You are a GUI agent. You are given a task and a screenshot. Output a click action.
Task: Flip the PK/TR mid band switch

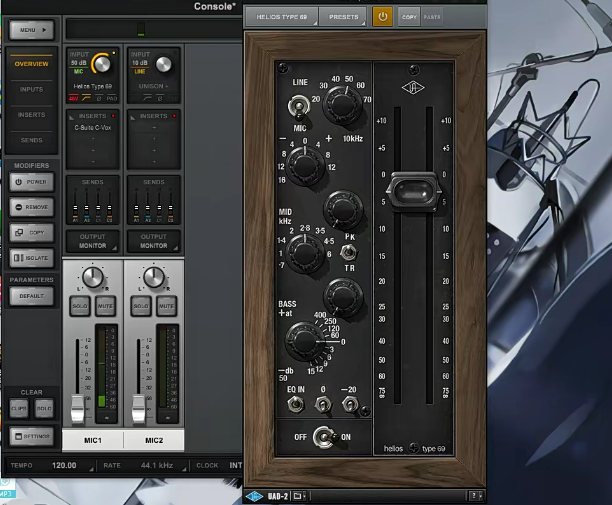pyautogui.click(x=348, y=252)
